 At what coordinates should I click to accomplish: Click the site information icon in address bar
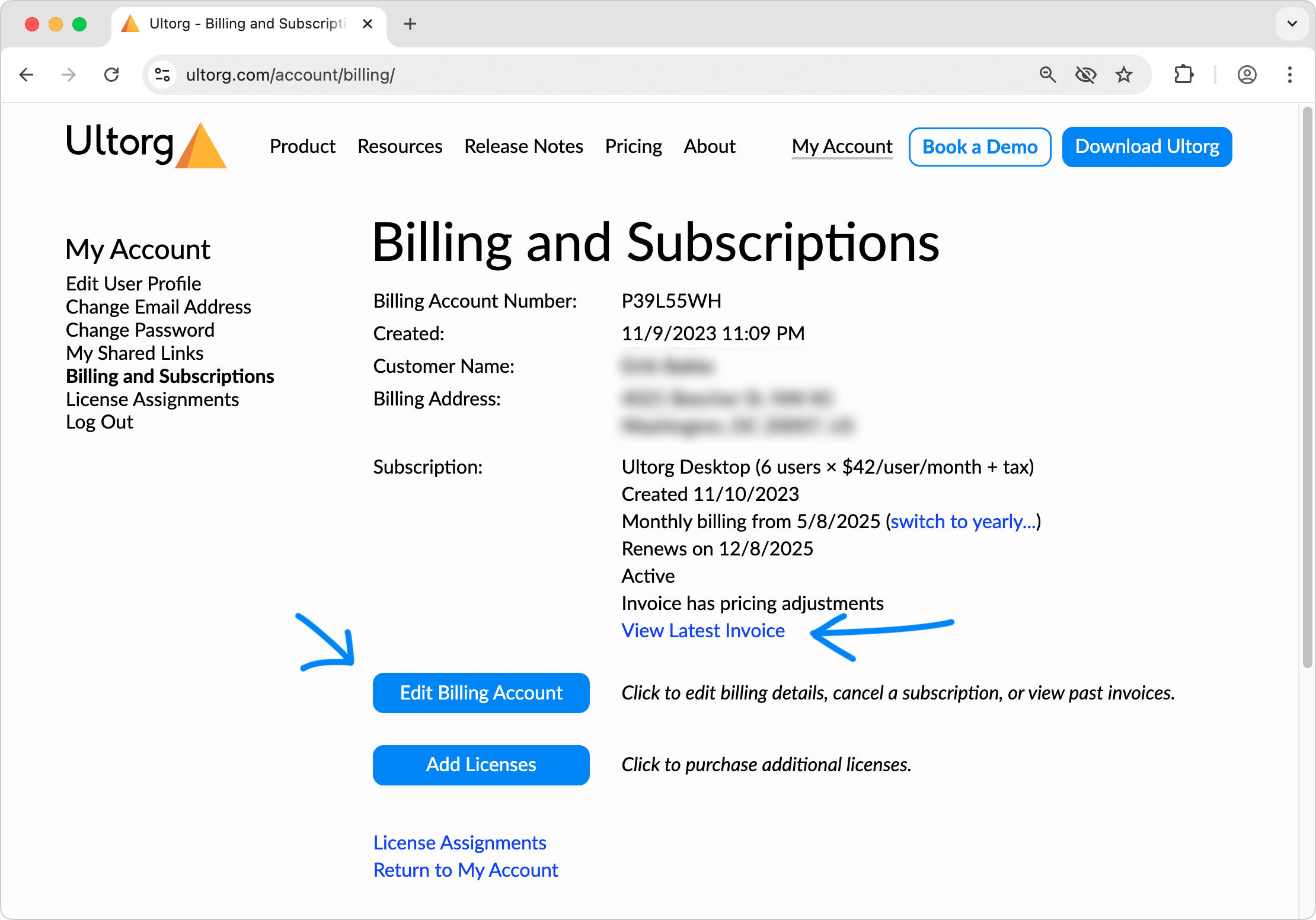click(161, 75)
